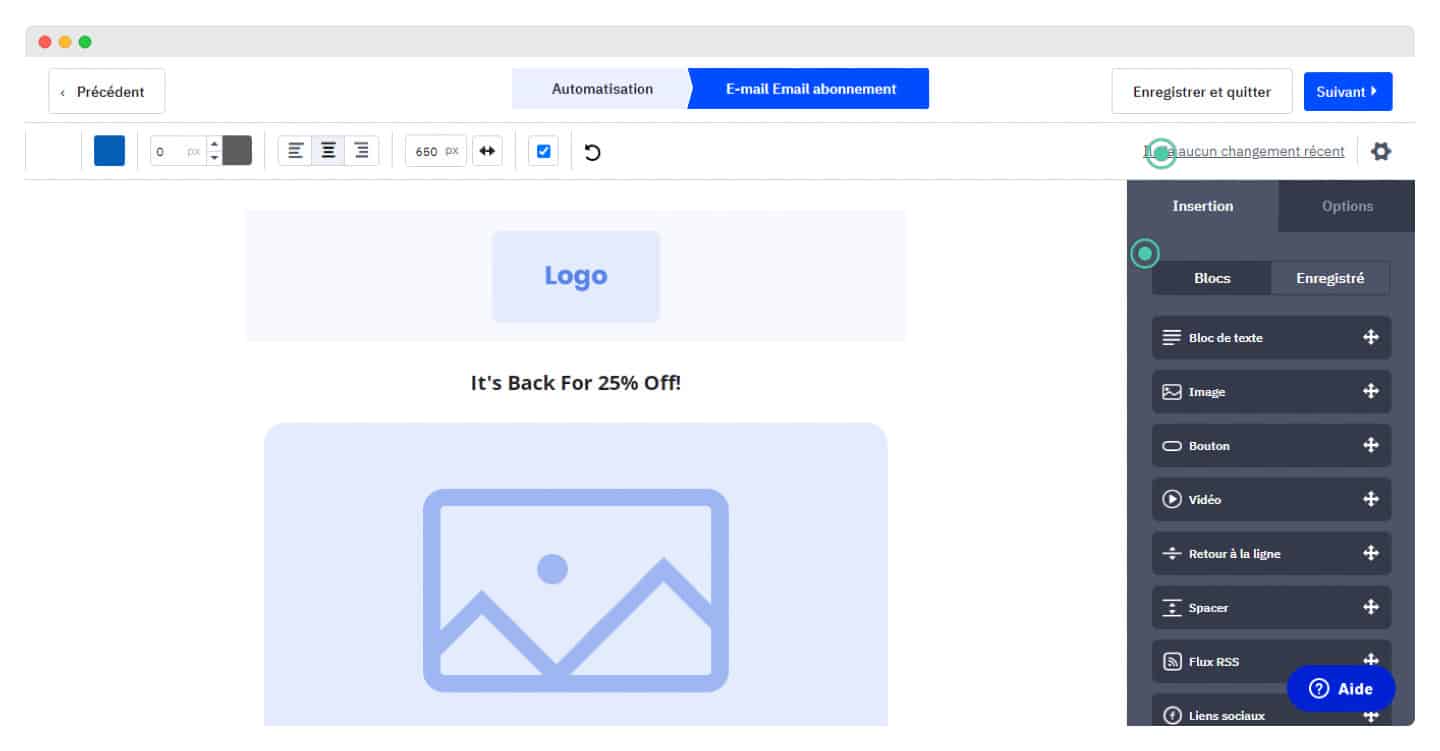Click the Retour à la ligne move handle
This screenshot has height=751, width=1440.
click(1371, 553)
